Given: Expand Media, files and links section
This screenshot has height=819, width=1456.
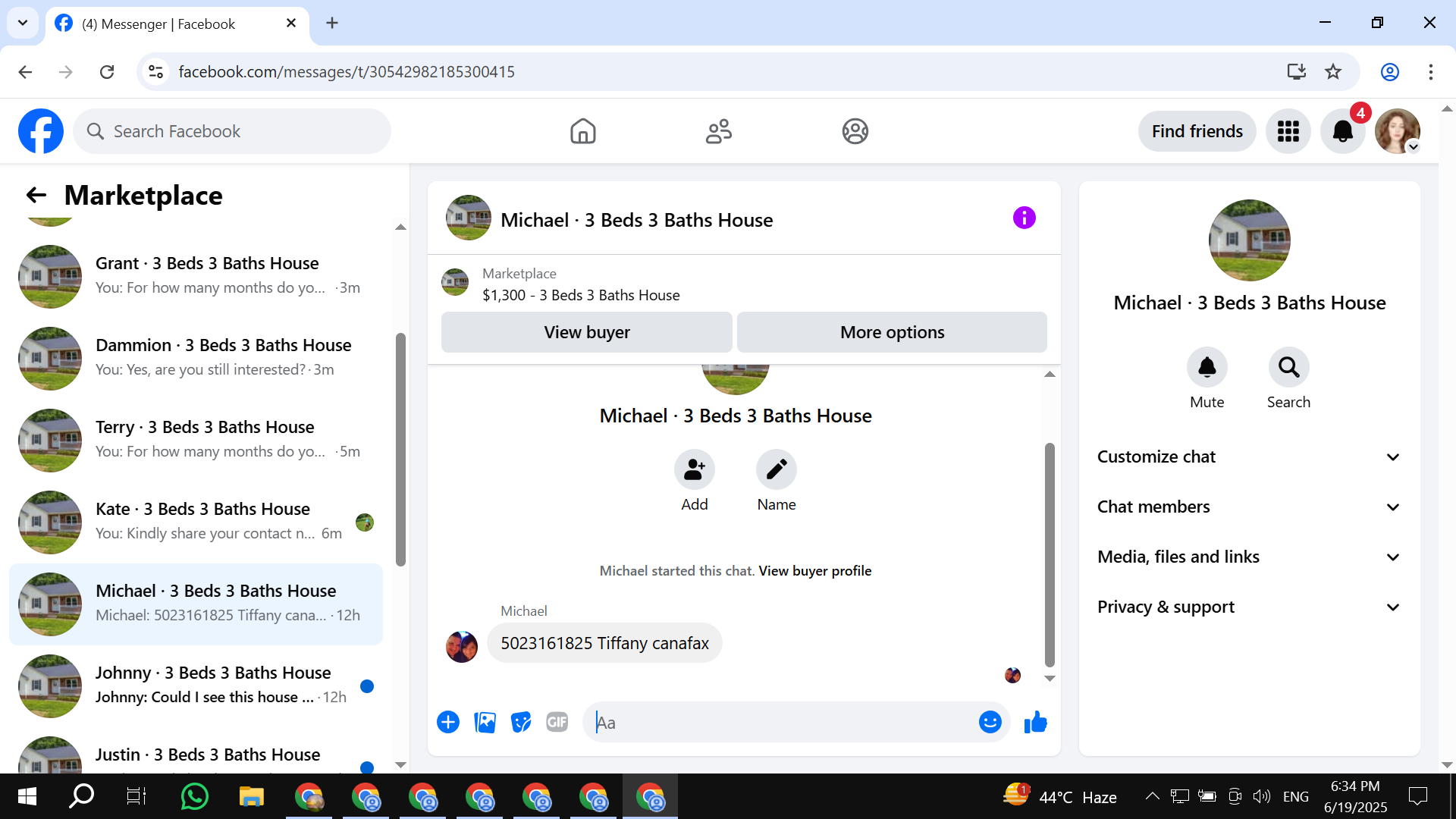Looking at the screenshot, I should pos(1249,557).
